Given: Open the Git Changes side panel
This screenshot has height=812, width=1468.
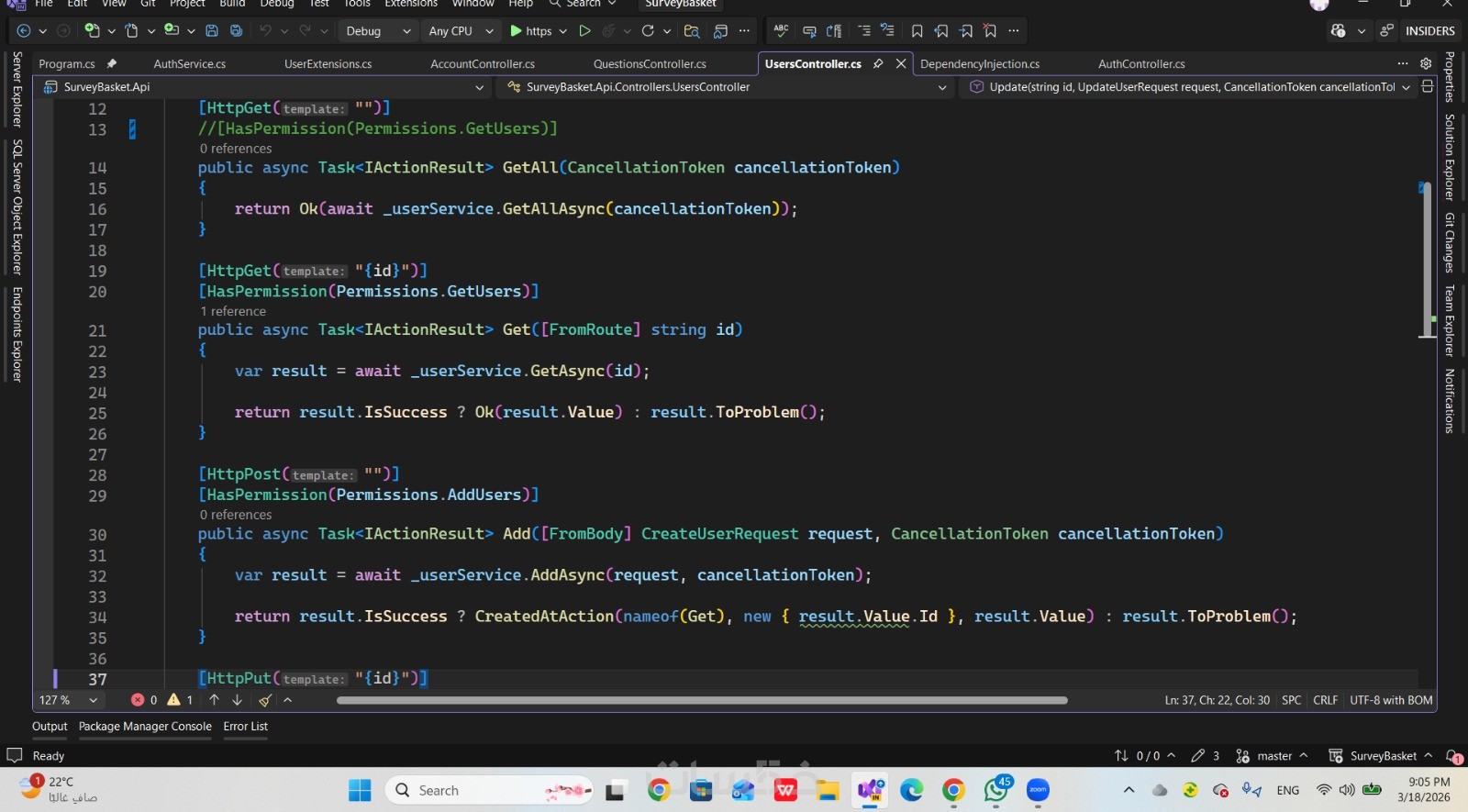Looking at the screenshot, I should (x=1450, y=242).
